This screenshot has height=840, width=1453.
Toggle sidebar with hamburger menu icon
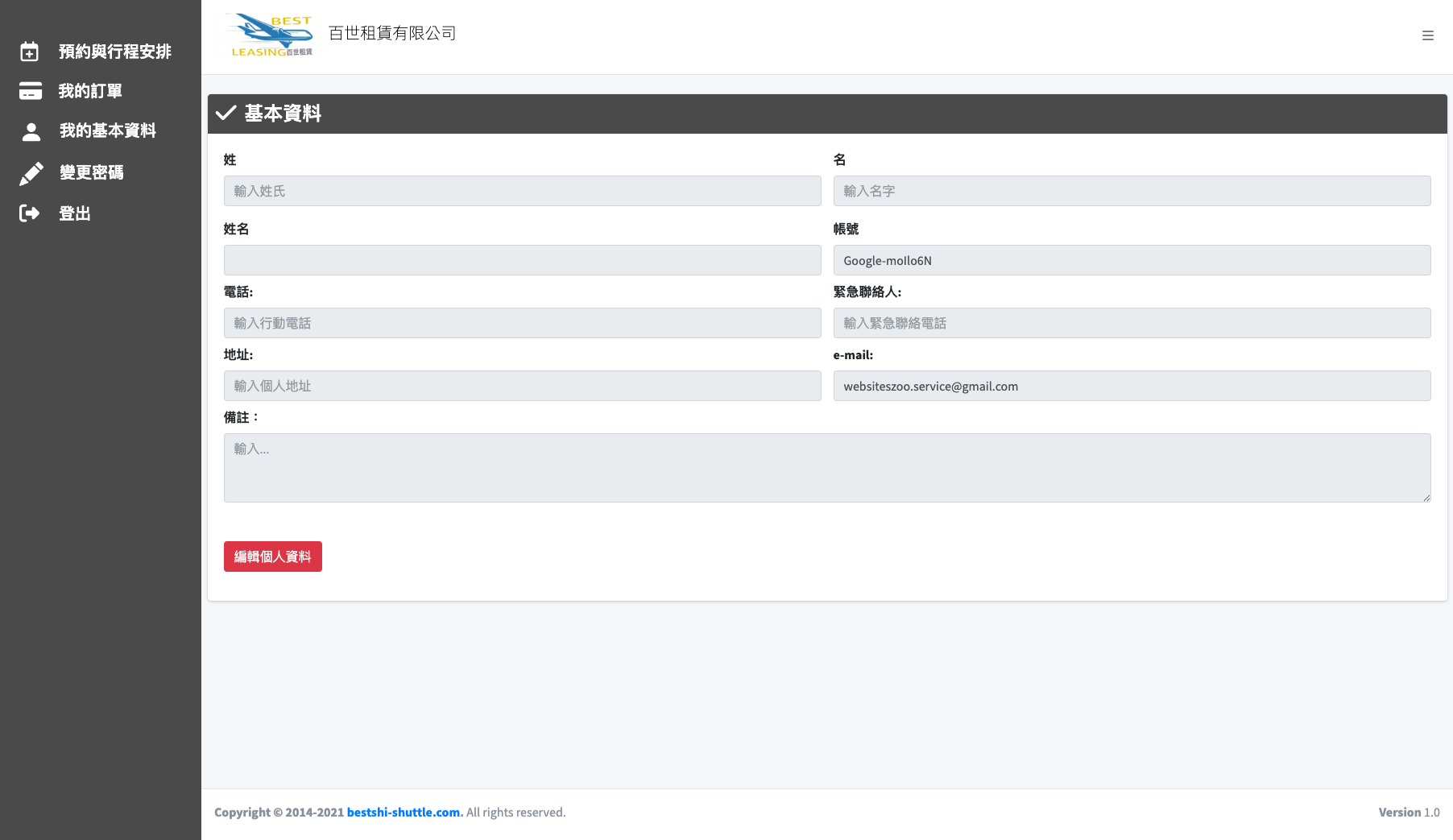pos(1427,35)
